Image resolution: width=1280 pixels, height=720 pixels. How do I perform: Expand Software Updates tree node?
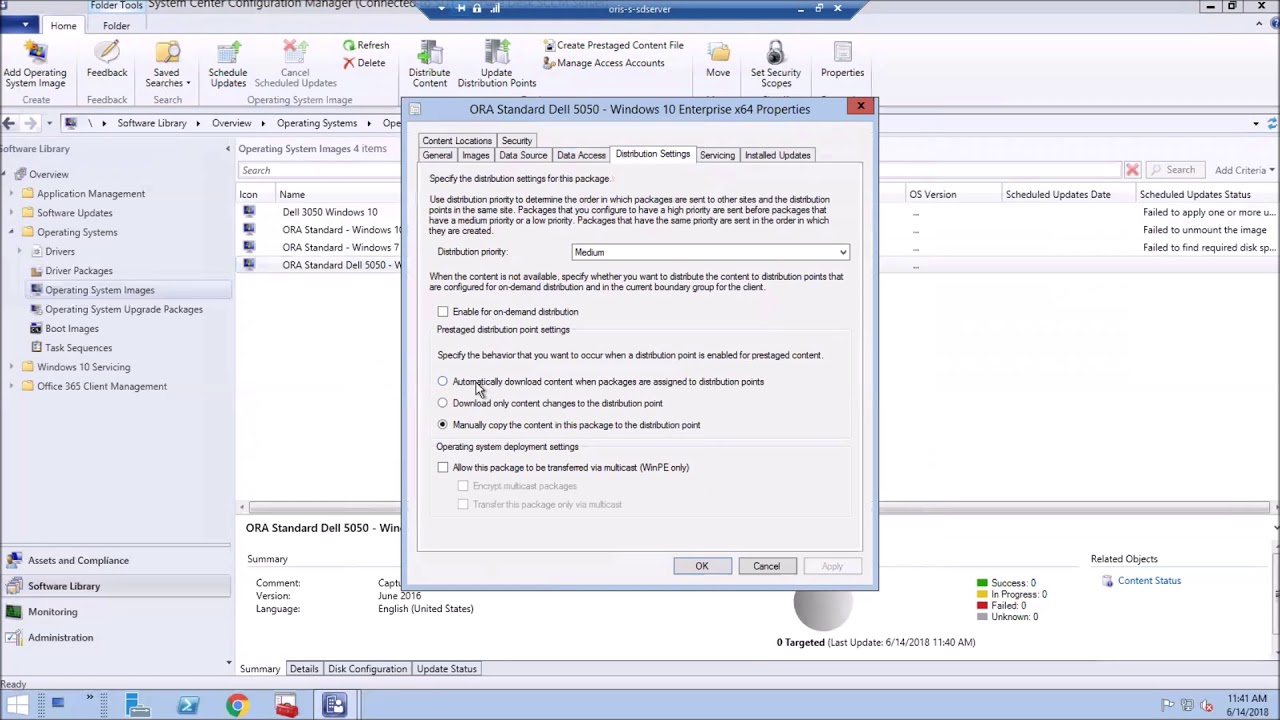click(x=12, y=213)
